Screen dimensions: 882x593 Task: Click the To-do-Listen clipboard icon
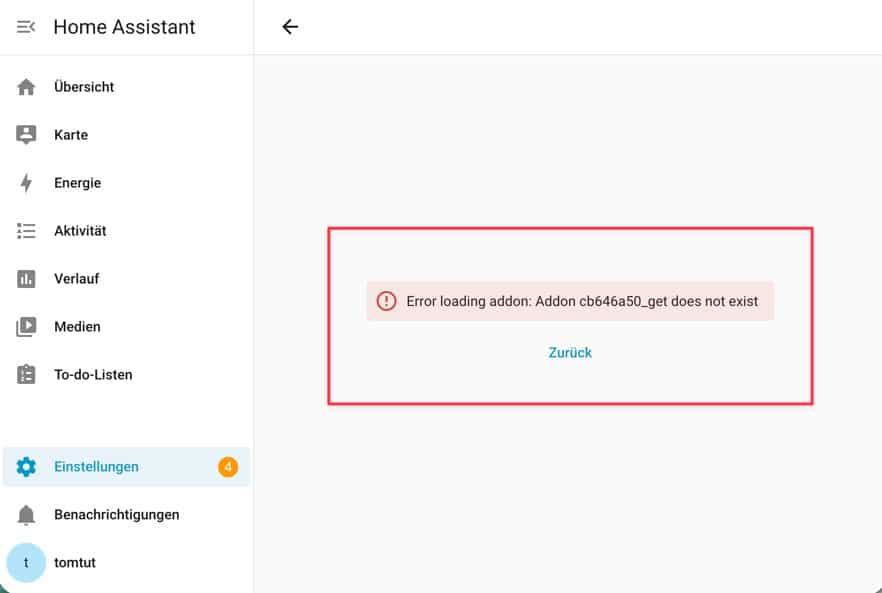point(27,375)
